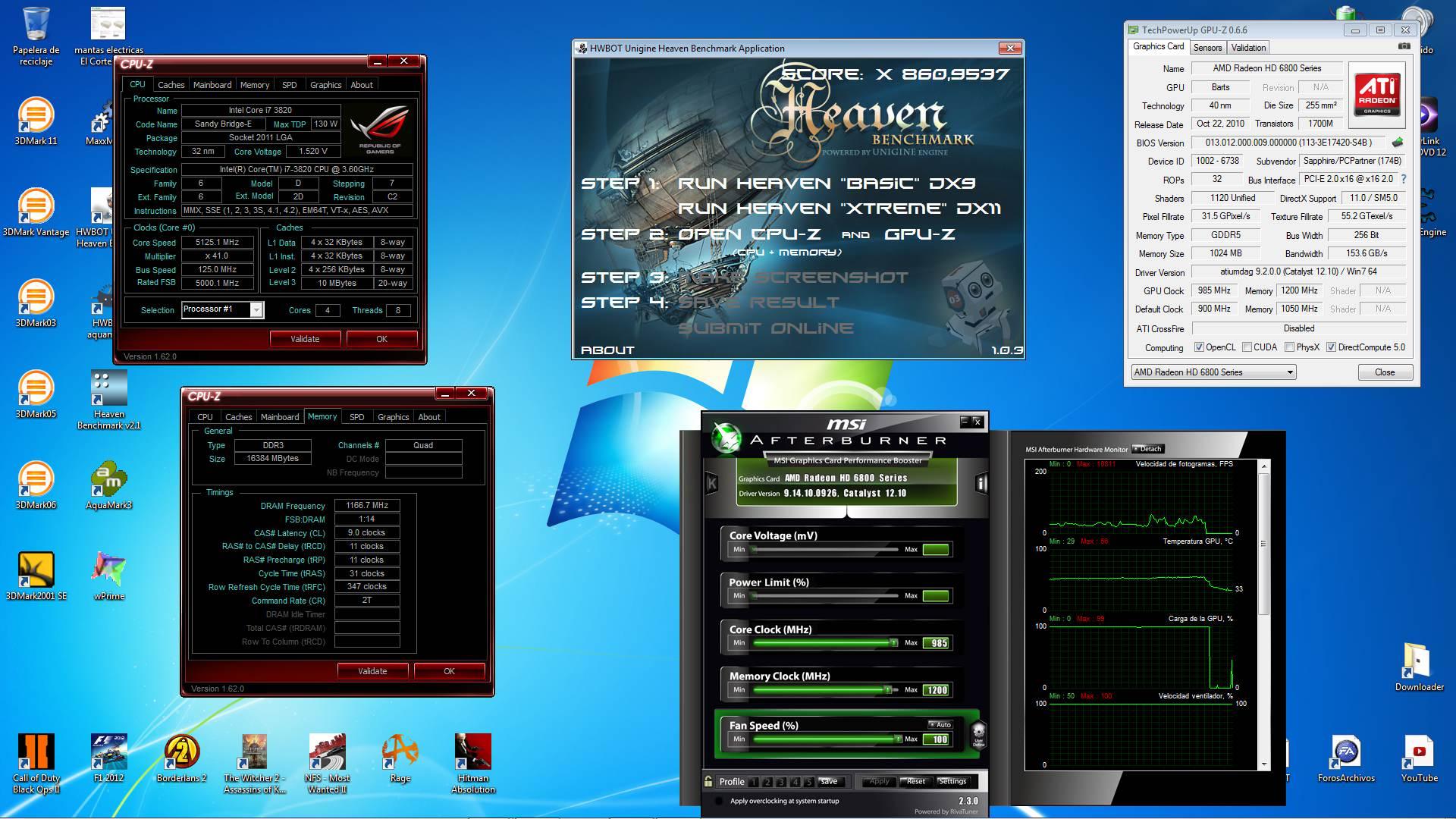Image resolution: width=1456 pixels, height=819 pixels.
Task: Switch to the Validation tab in GPU-Z
Action: coord(1248,48)
